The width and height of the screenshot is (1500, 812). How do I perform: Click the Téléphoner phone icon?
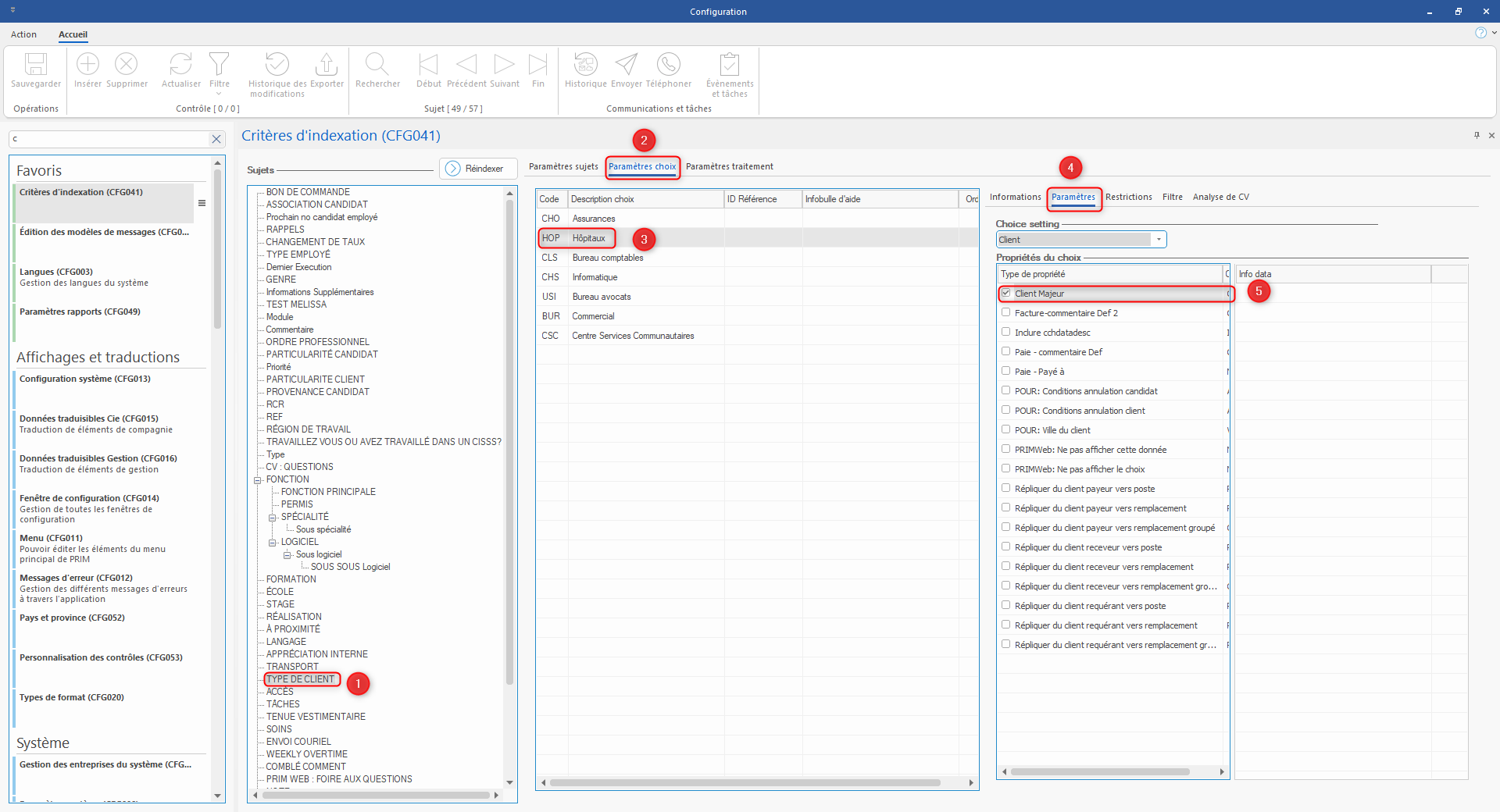click(668, 65)
